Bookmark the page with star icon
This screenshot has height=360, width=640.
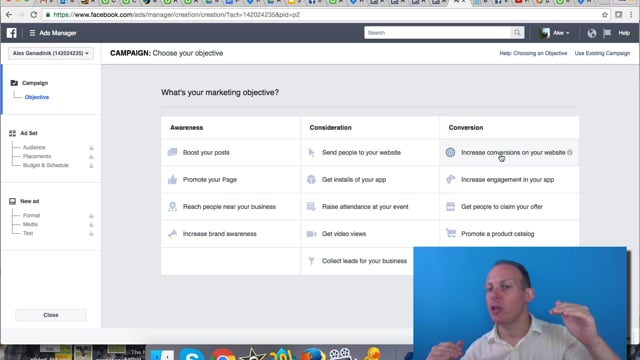[x=604, y=15]
